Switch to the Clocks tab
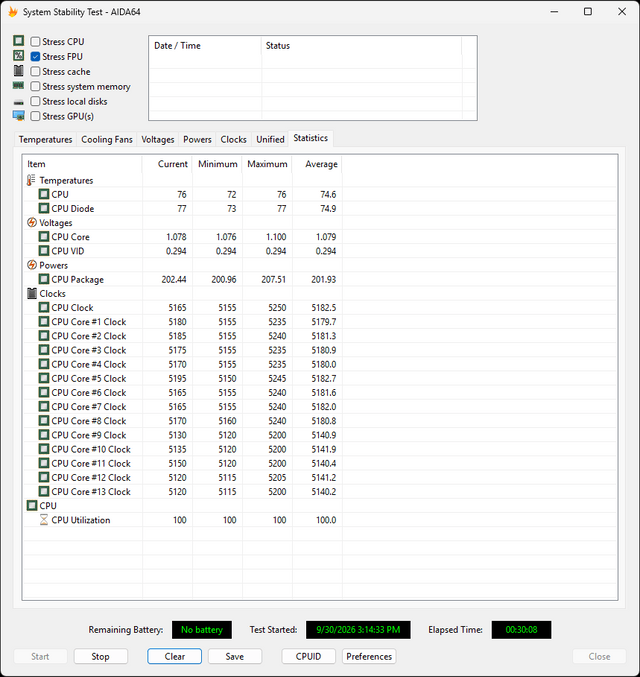 [x=234, y=139]
